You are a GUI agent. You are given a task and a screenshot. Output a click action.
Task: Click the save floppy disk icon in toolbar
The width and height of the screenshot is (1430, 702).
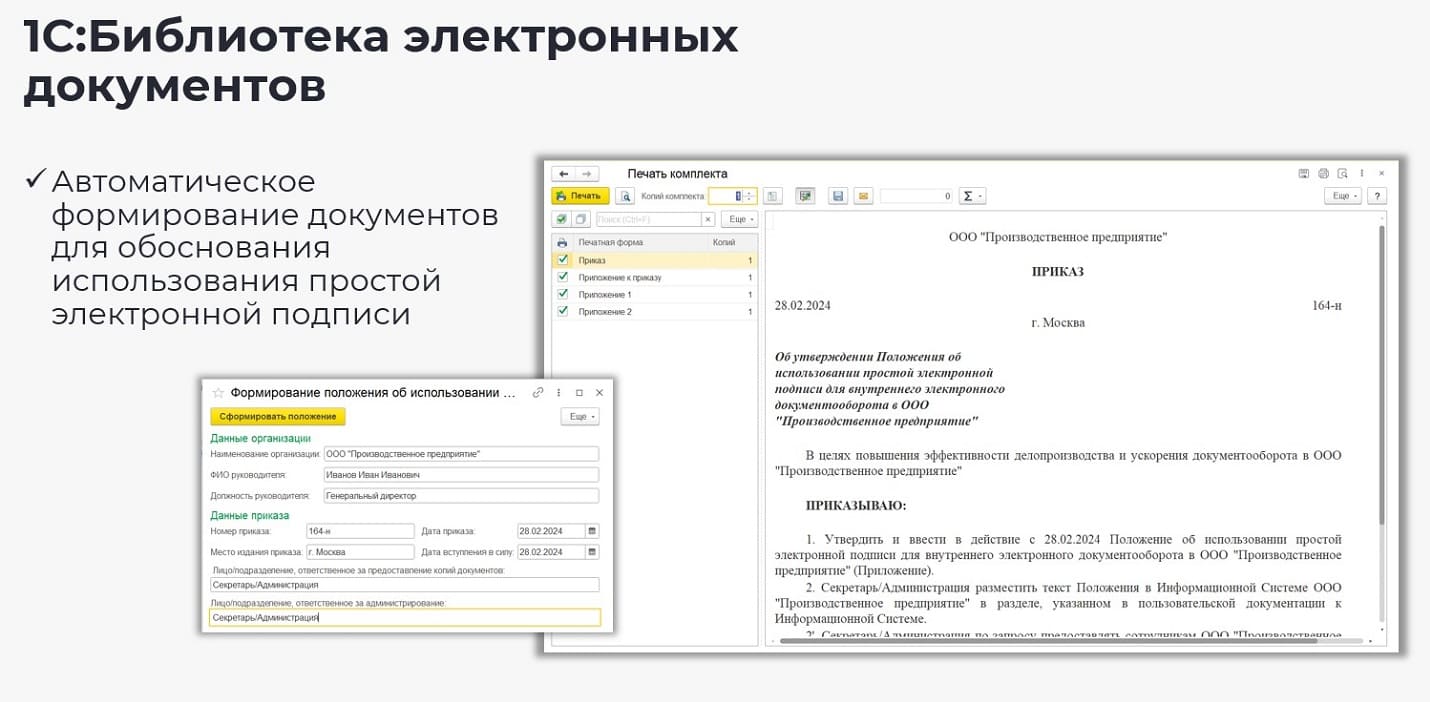tap(838, 196)
